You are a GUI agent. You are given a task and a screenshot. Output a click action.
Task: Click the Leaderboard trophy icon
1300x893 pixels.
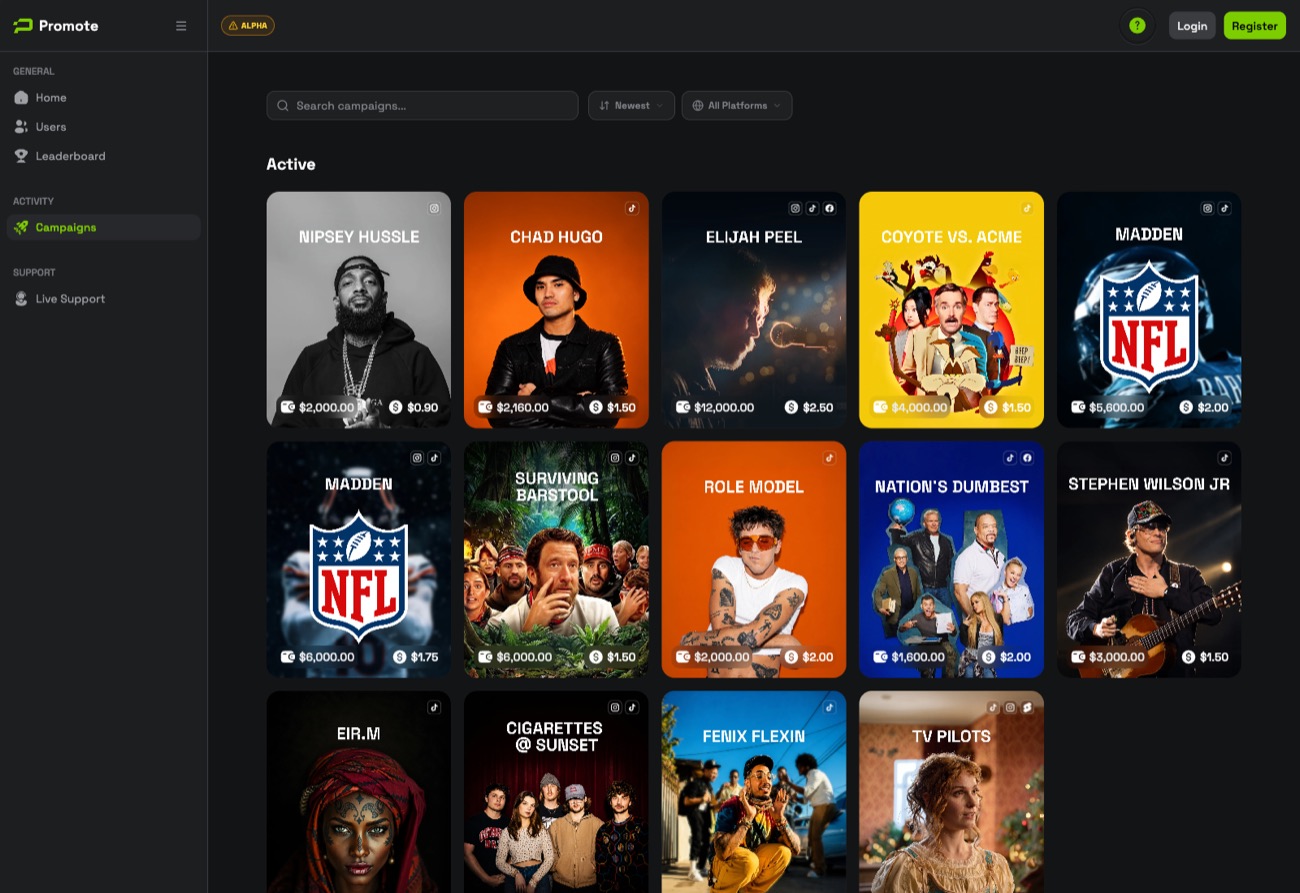[x=21, y=156]
